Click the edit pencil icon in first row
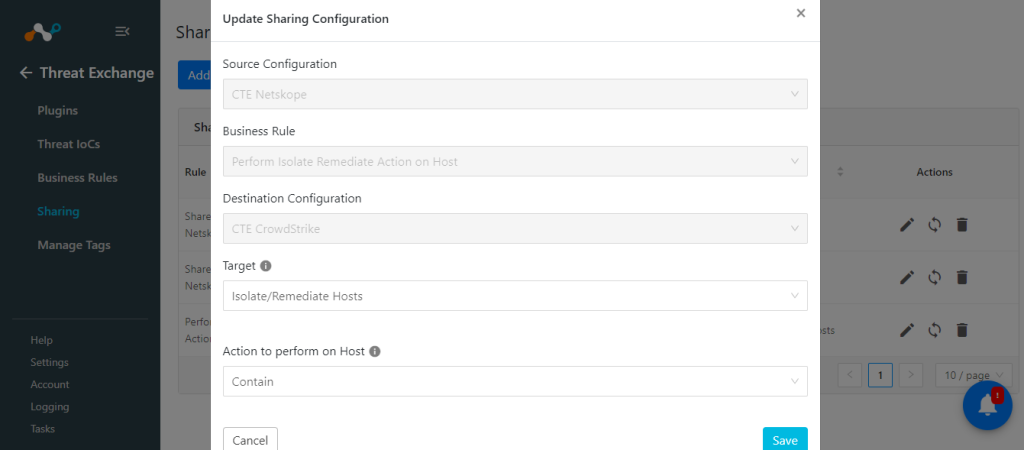The height and width of the screenshot is (450, 1024). (906, 225)
